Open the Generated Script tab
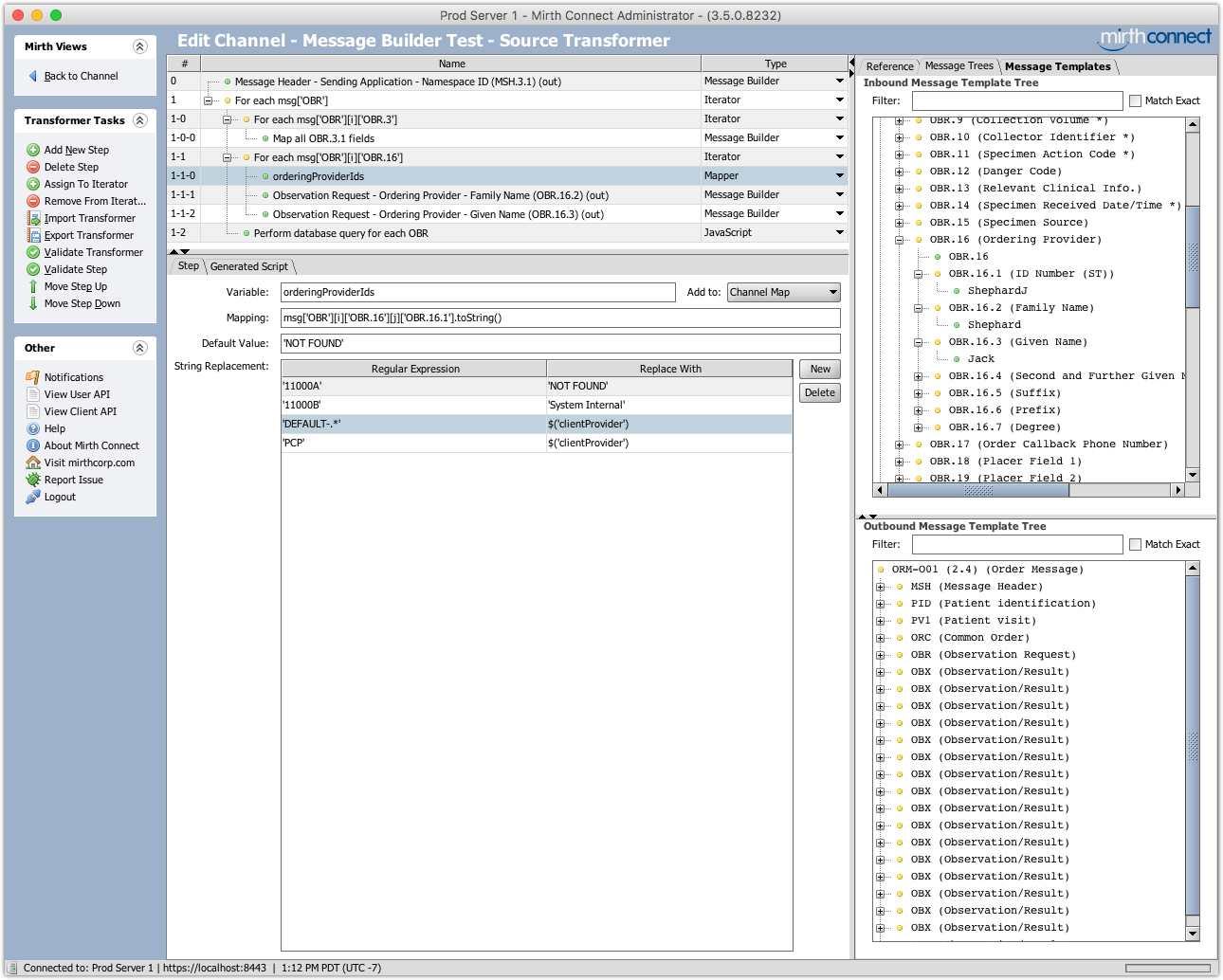The height and width of the screenshot is (980, 1223). [x=248, y=266]
